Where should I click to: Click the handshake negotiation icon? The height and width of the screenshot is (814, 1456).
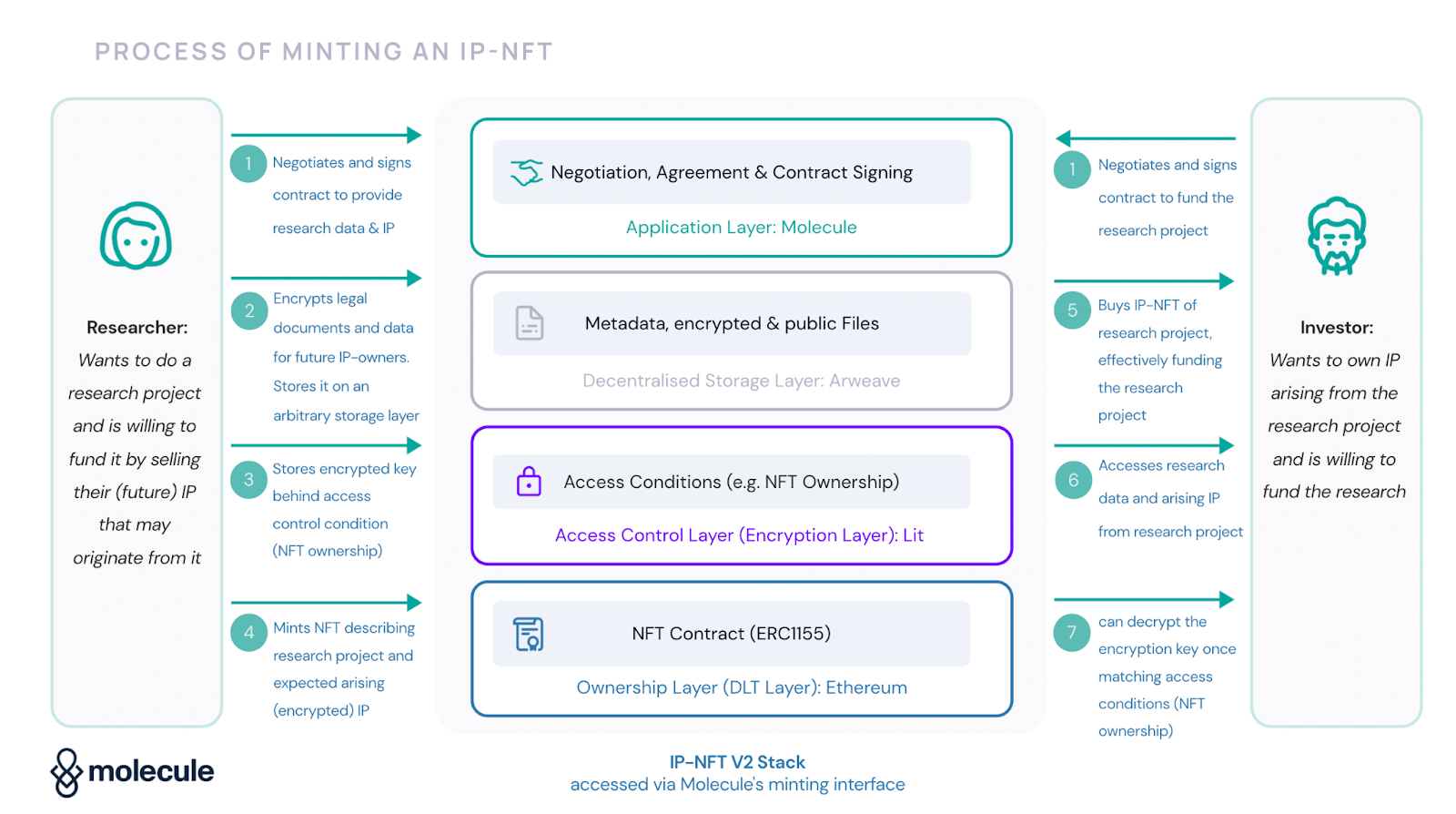click(x=526, y=172)
